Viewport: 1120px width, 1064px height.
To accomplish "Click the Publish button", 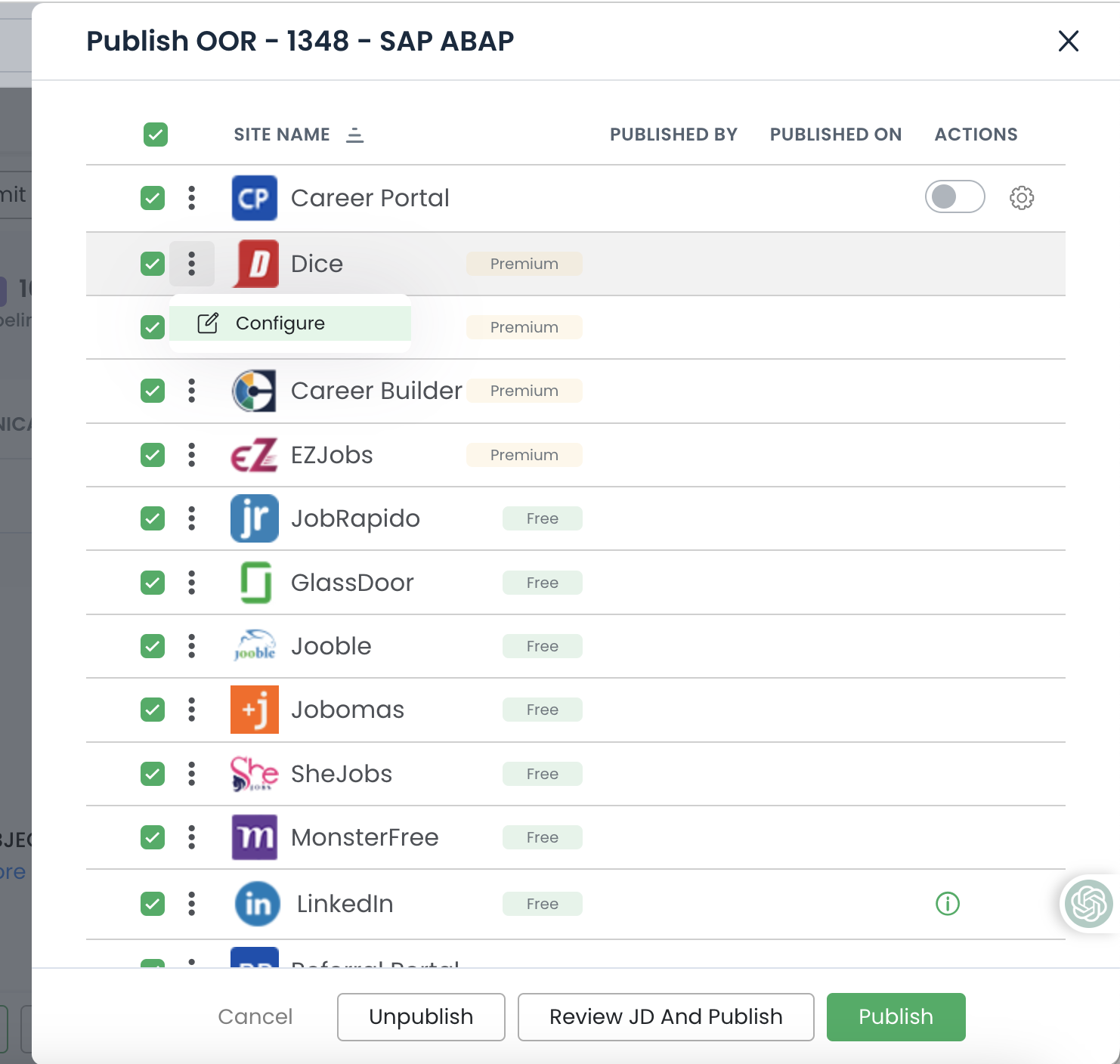I will (896, 1016).
